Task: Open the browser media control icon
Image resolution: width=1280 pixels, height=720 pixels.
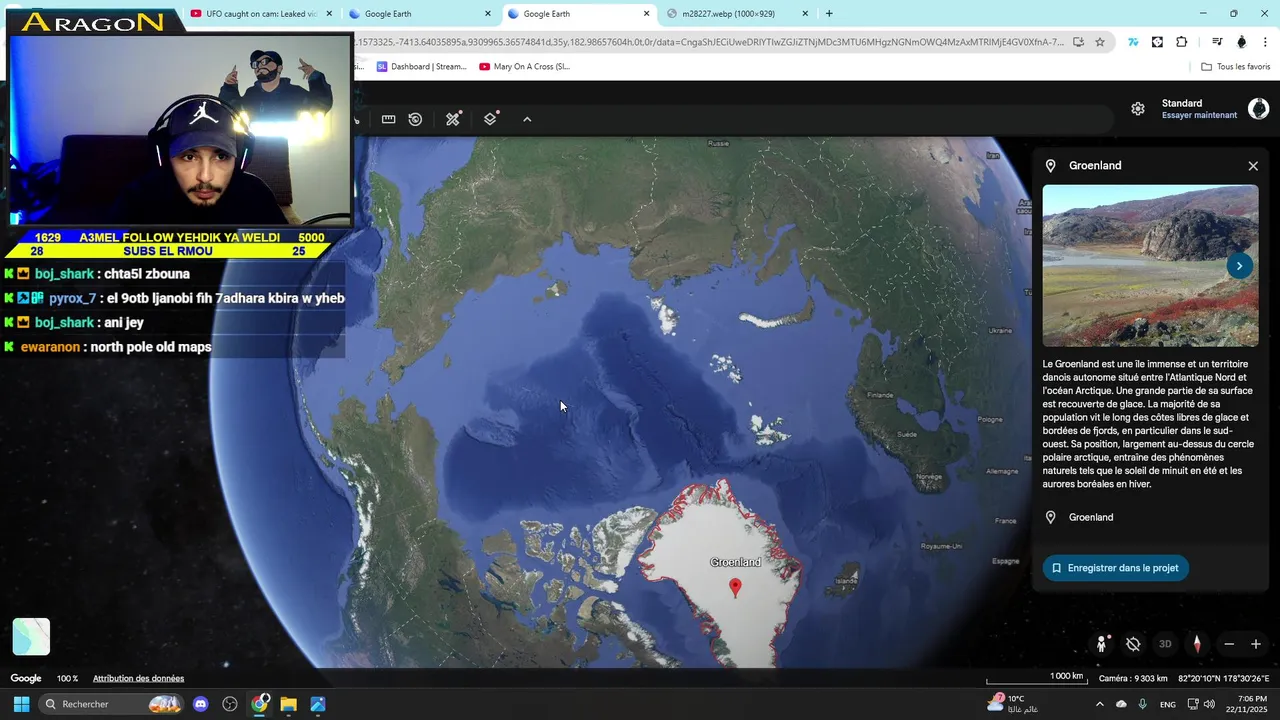Action: point(1217,42)
